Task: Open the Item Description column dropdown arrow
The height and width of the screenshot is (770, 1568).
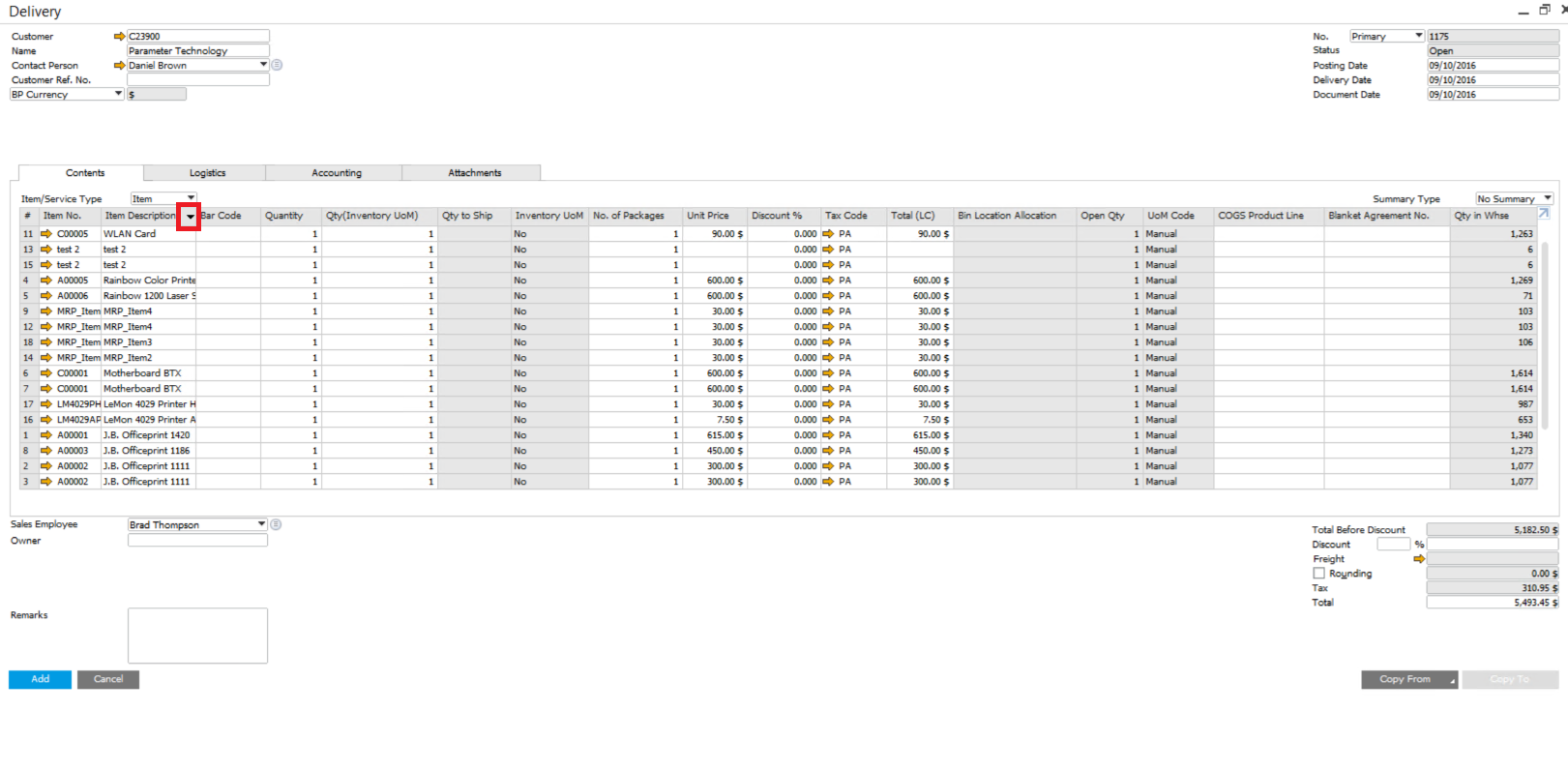Action: [x=190, y=217]
